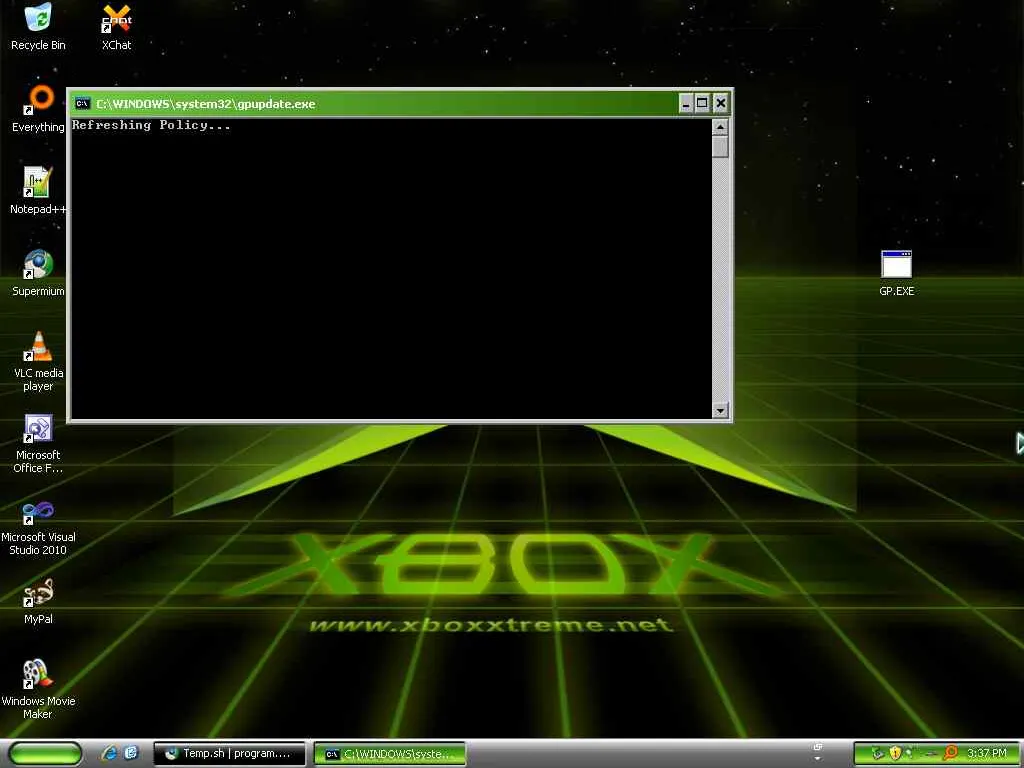Select the Supermium browser shortcut
The width and height of the screenshot is (1024, 768).
38,272
